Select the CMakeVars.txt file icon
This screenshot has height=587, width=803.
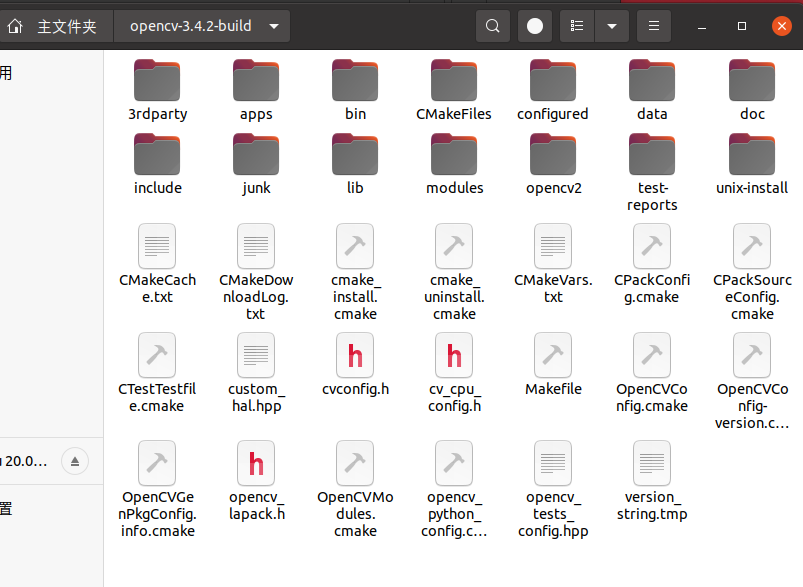(553, 246)
